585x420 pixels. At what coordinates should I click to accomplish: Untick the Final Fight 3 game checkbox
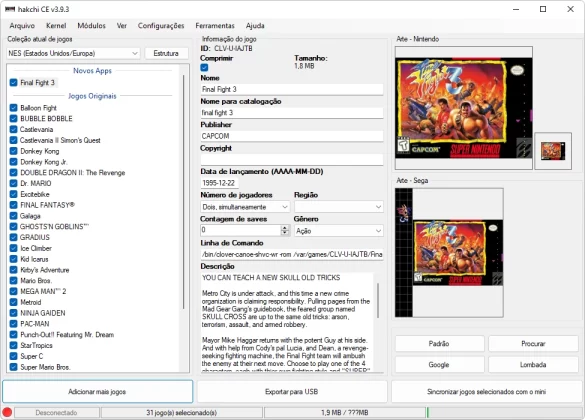point(13,82)
